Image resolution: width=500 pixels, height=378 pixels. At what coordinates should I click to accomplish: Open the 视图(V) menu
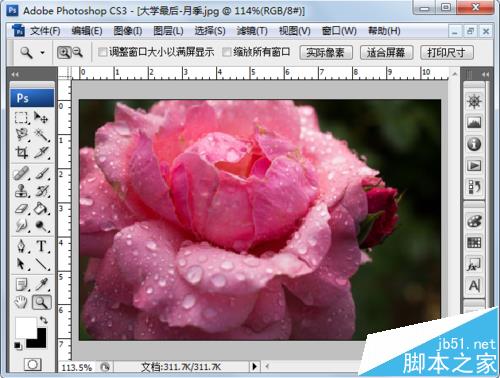coord(295,31)
